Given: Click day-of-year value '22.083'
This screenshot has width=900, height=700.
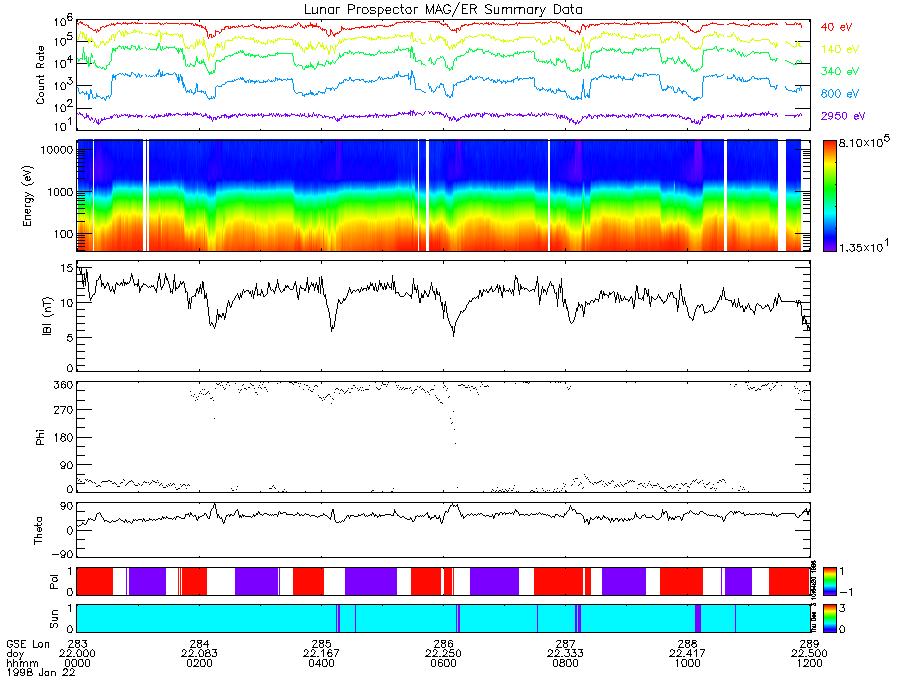Looking at the screenshot, I should click(x=199, y=654).
